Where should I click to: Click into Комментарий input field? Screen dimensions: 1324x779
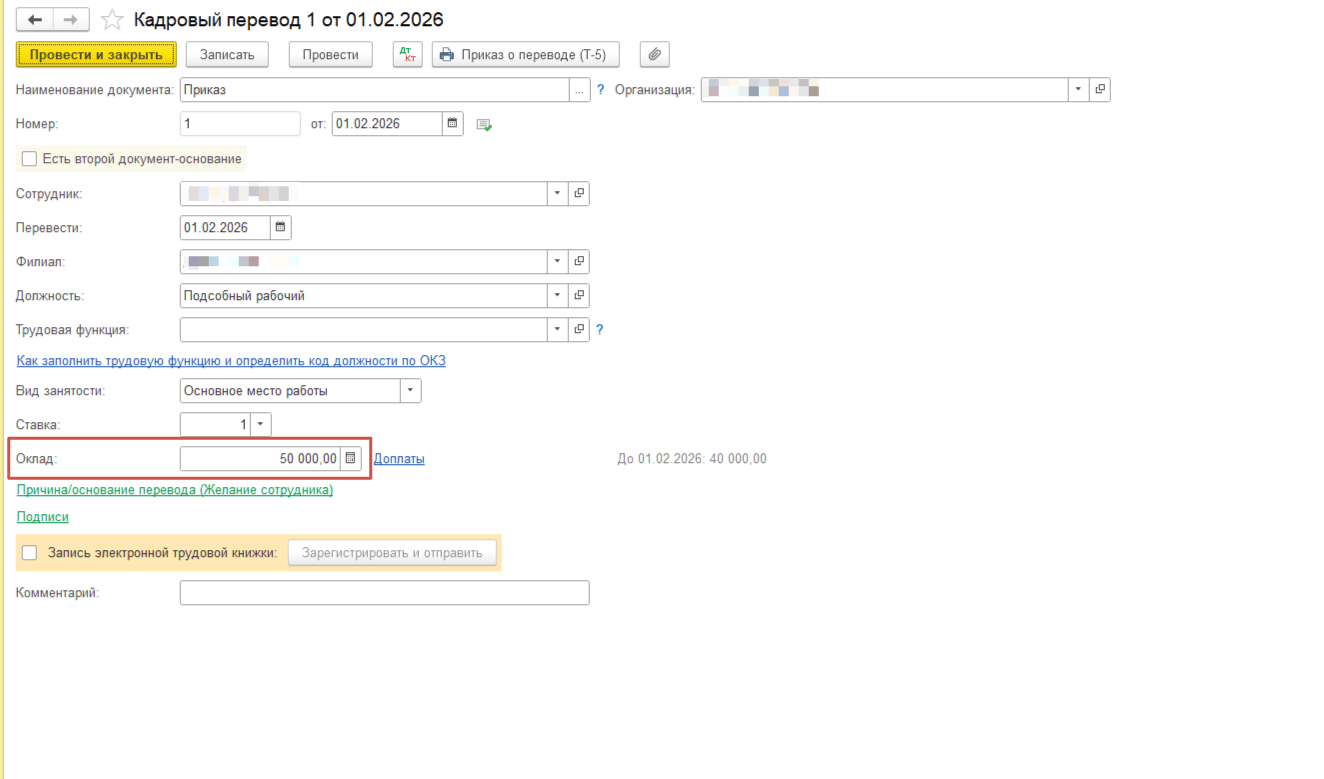tap(384, 593)
